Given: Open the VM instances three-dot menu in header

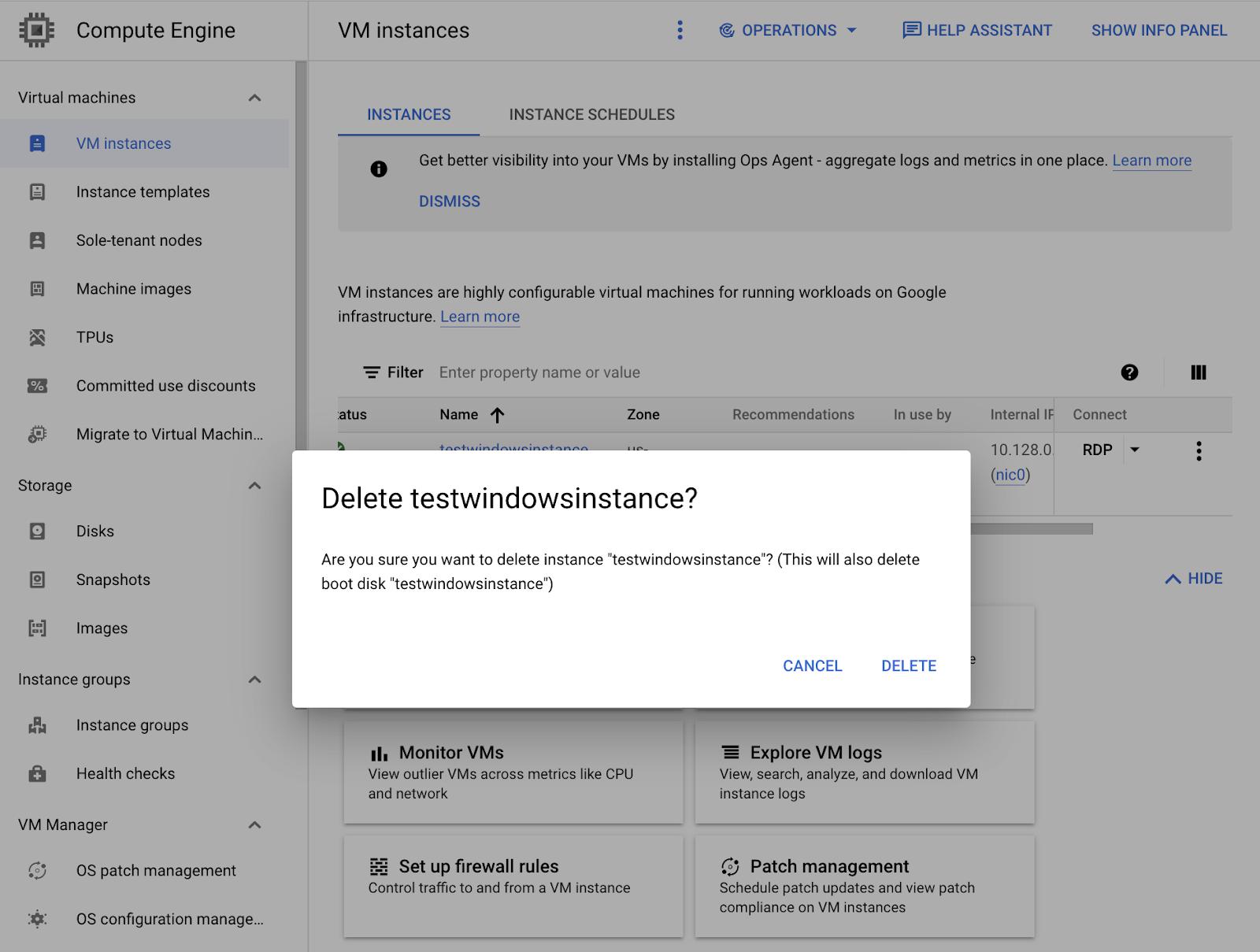Looking at the screenshot, I should tap(680, 30).
